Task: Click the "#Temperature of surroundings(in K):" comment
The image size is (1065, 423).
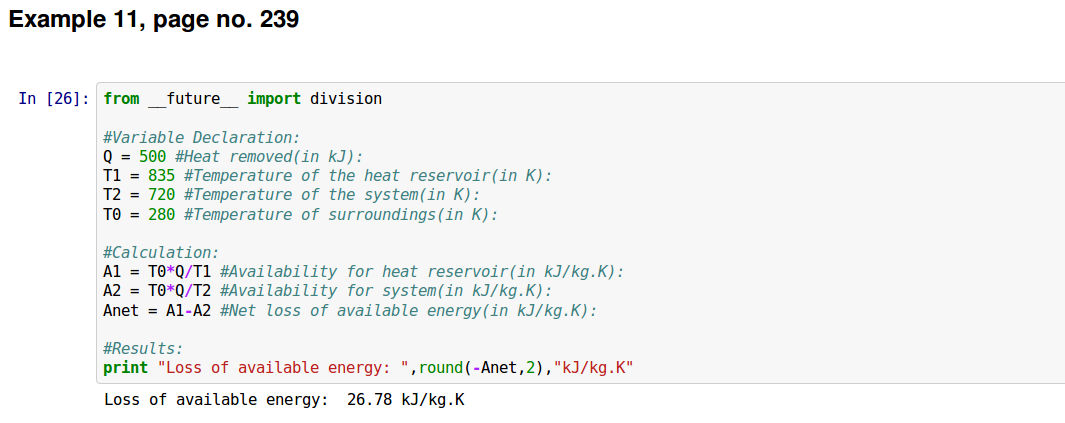Action: tap(340, 214)
